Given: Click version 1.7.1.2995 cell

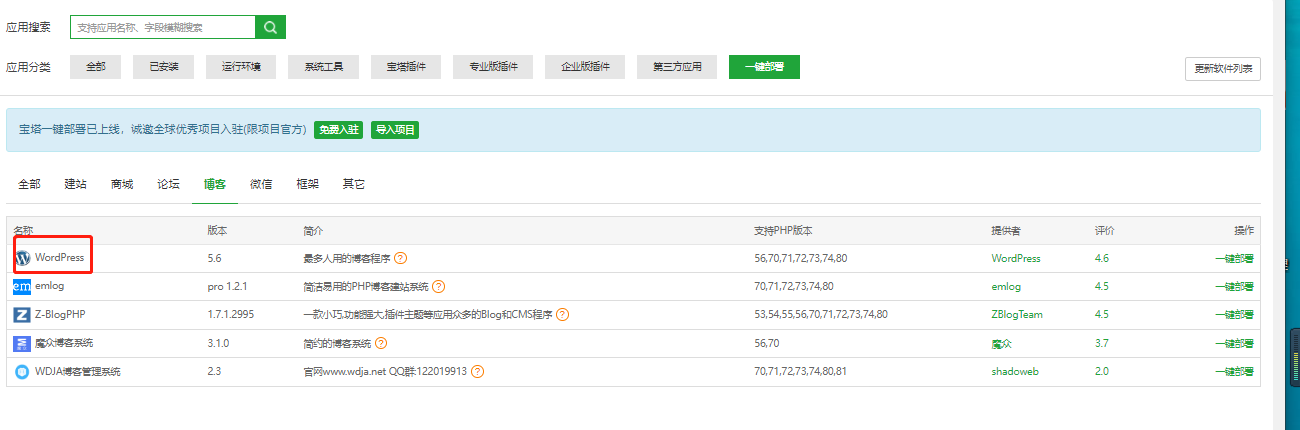Looking at the screenshot, I should [x=233, y=314].
